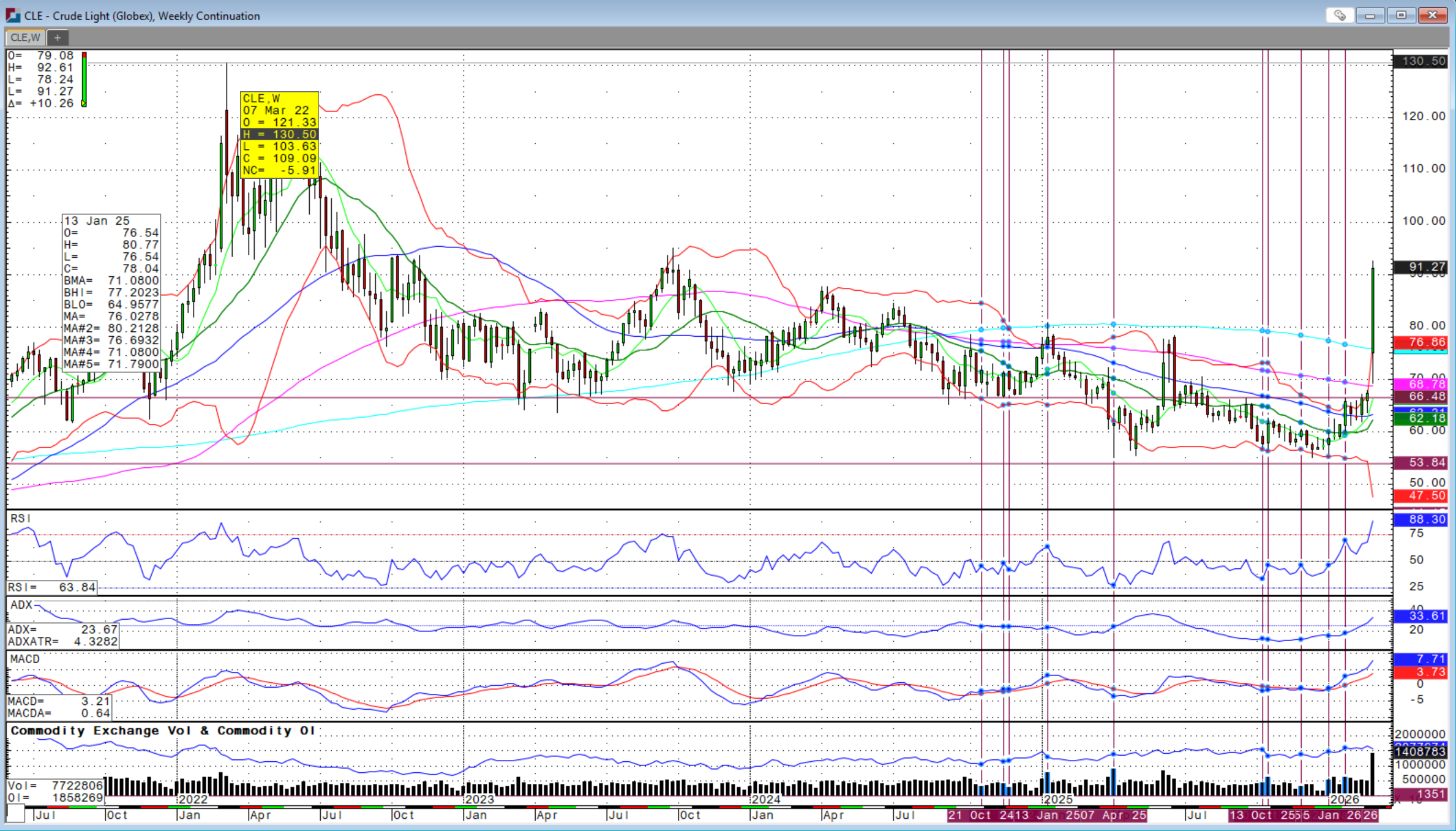Click the MACD study label
Image resolution: width=1456 pixels, height=831 pixels.
25,659
